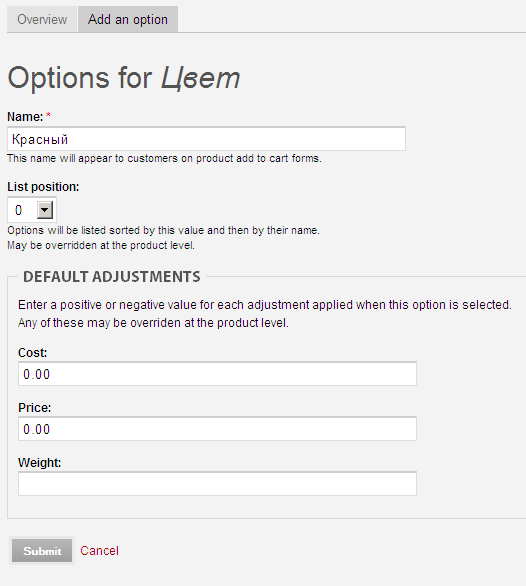Focus the Price input field
526x586 pixels.
point(217,429)
